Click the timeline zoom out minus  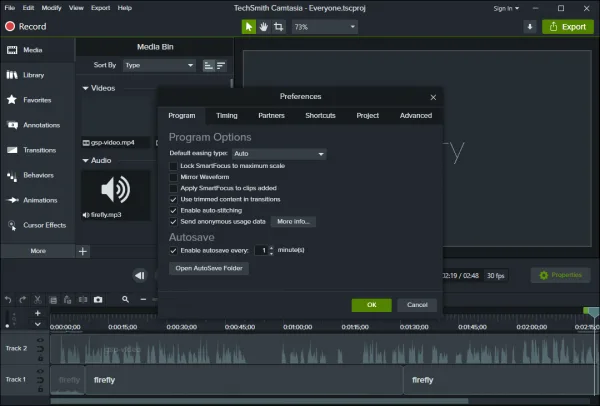(x=143, y=299)
